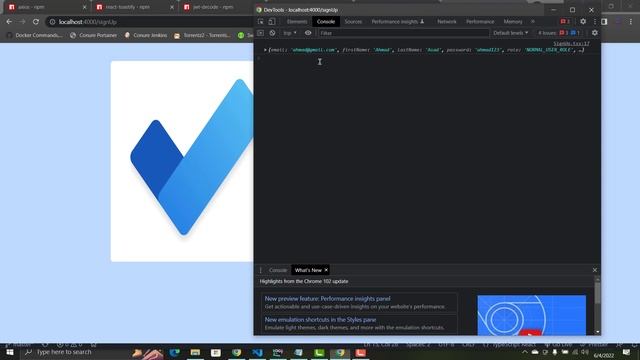Switch to the Console tab in the top bar
Image resolution: width=640 pixels, height=360 pixels.
pos(326,22)
